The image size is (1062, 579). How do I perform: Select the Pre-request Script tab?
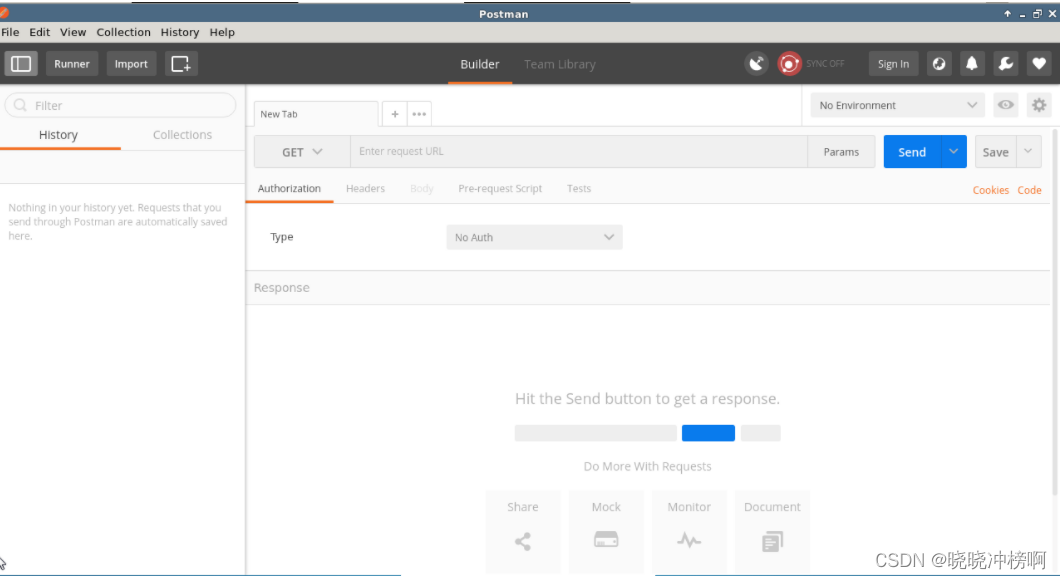tap(500, 188)
